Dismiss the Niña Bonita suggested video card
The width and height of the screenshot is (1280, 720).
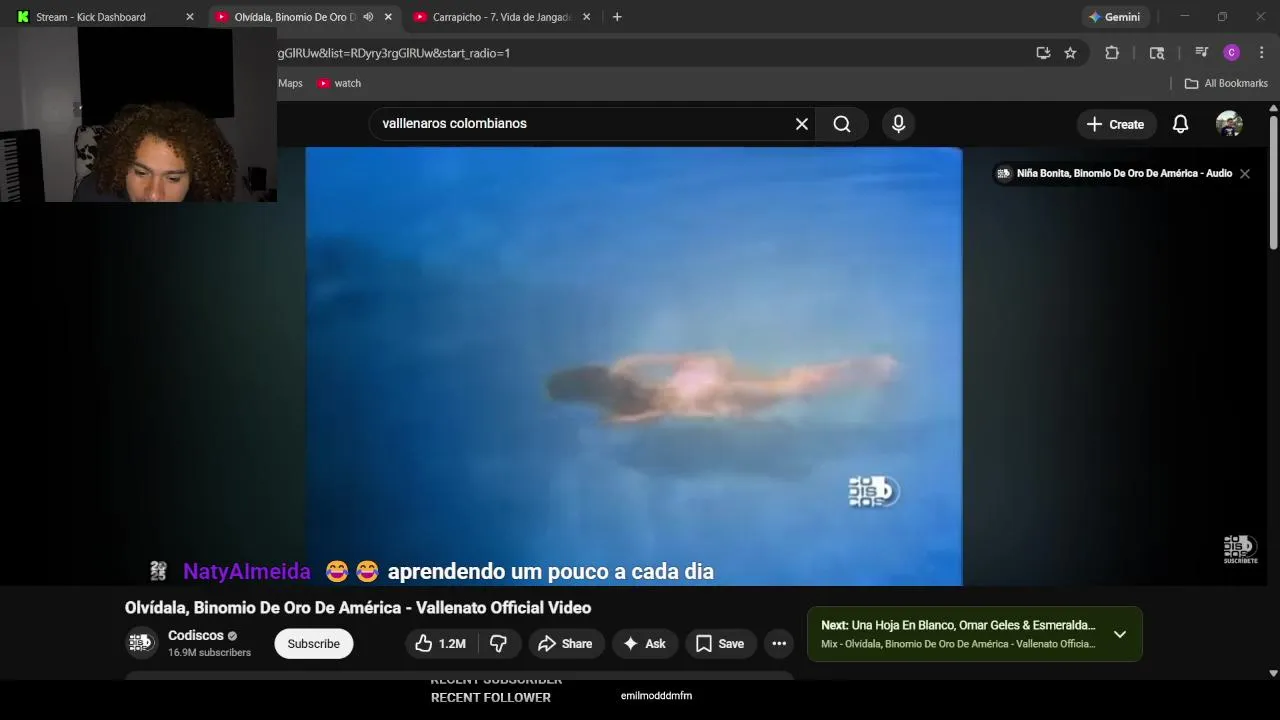click(x=1245, y=174)
